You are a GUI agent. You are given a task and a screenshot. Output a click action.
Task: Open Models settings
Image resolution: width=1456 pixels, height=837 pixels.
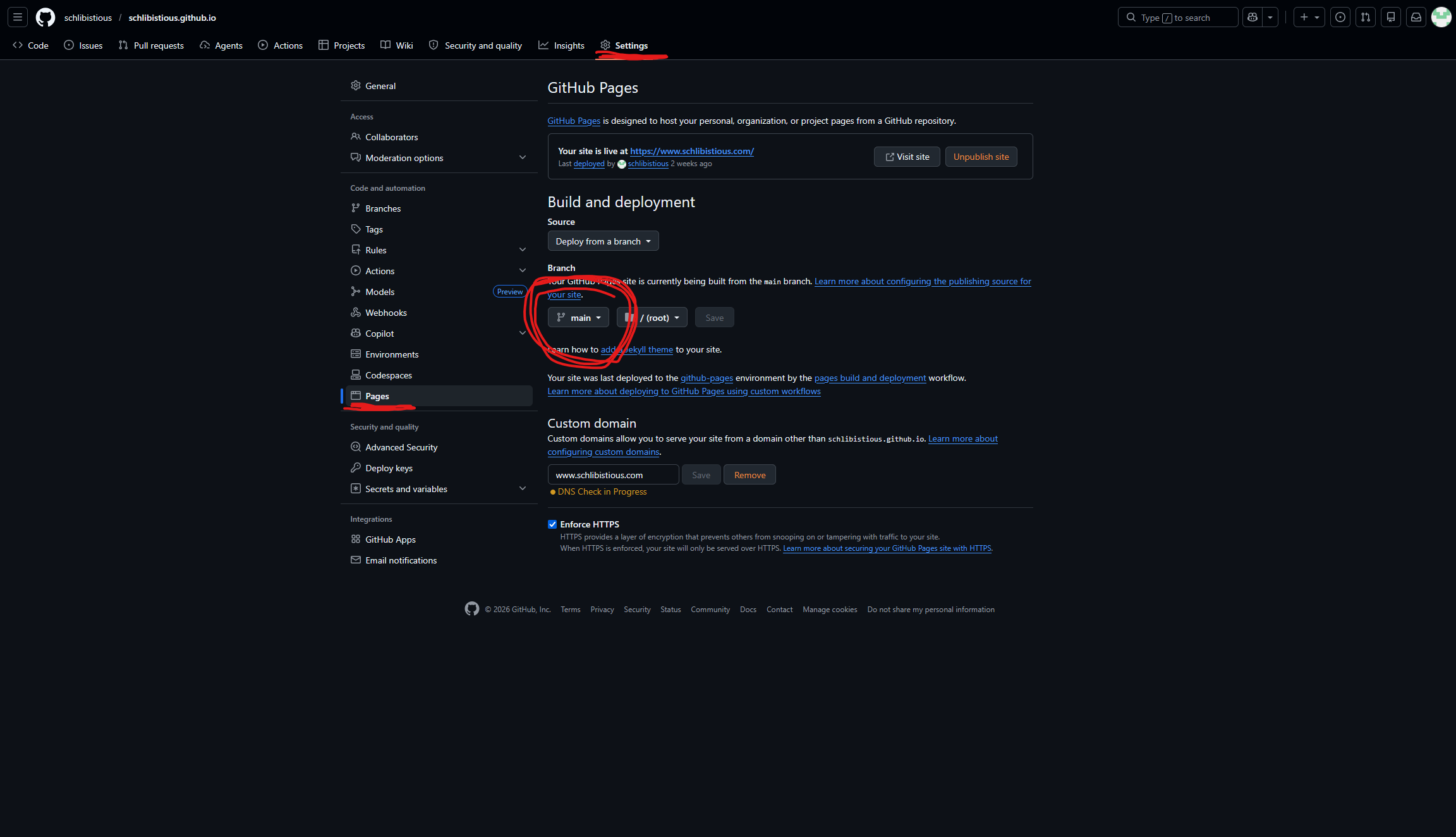point(439,292)
